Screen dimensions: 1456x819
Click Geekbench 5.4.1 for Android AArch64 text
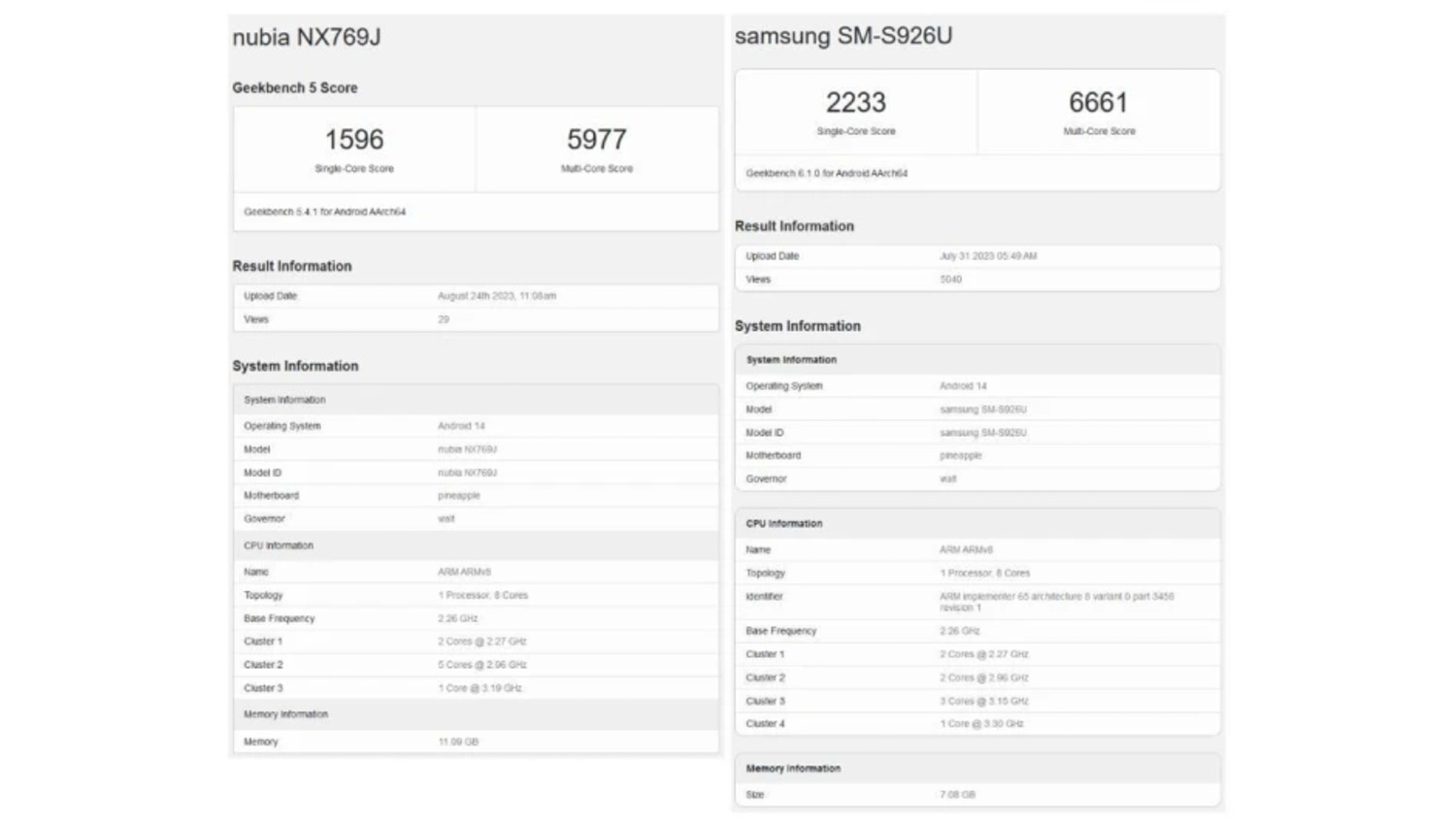tap(324, 212)
